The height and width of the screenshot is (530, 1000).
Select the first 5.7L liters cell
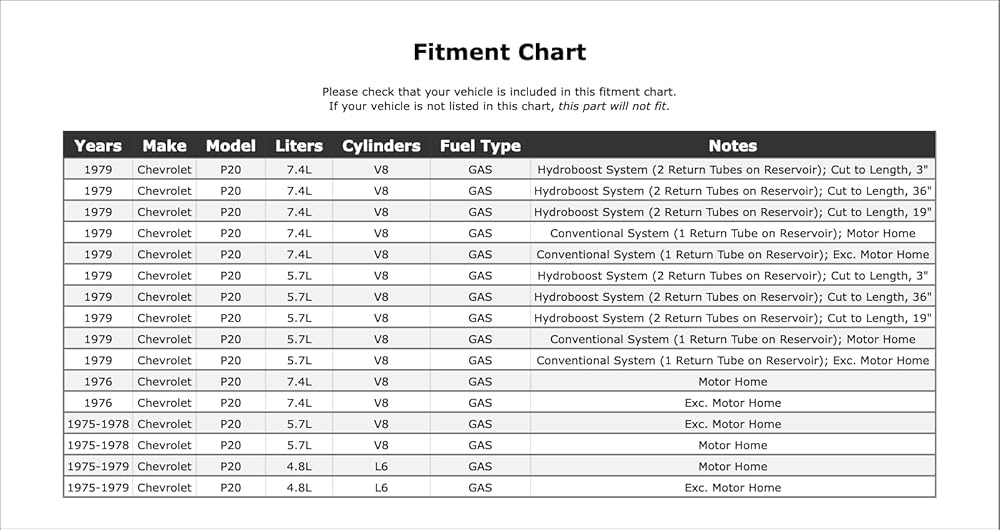coord(299,276)
